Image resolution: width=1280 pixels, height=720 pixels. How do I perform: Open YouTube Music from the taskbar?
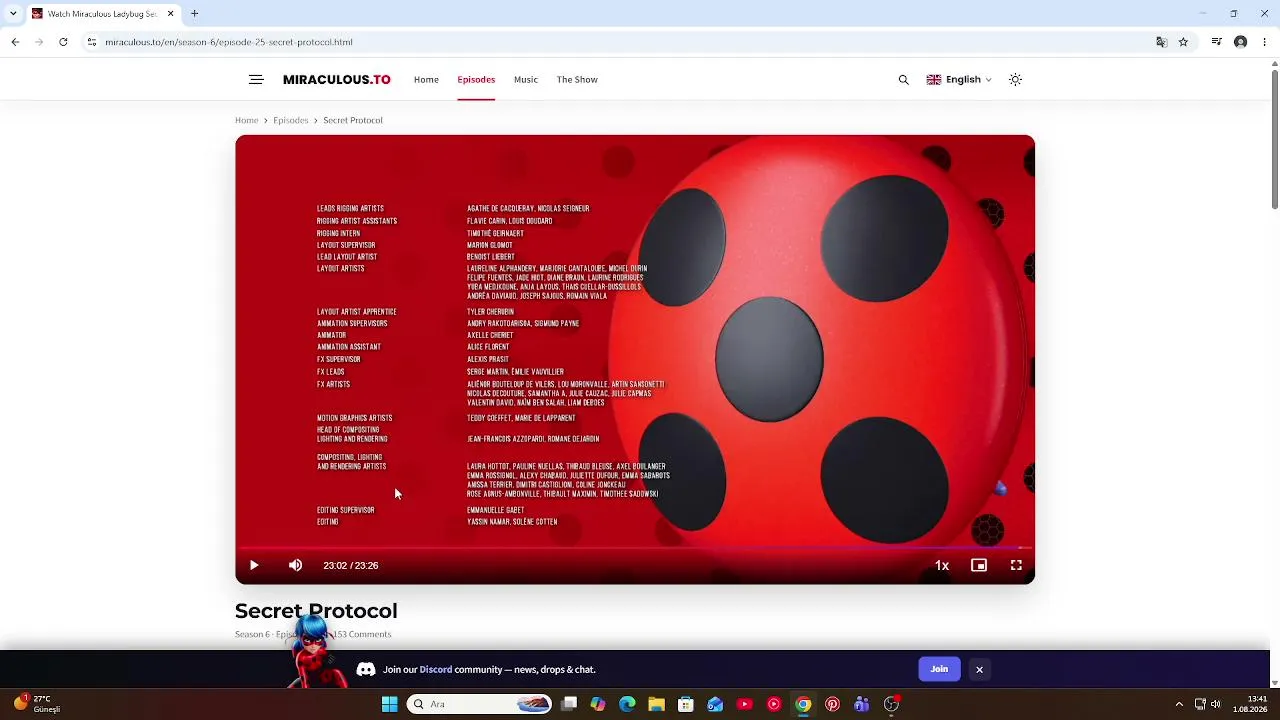[774, 704]
